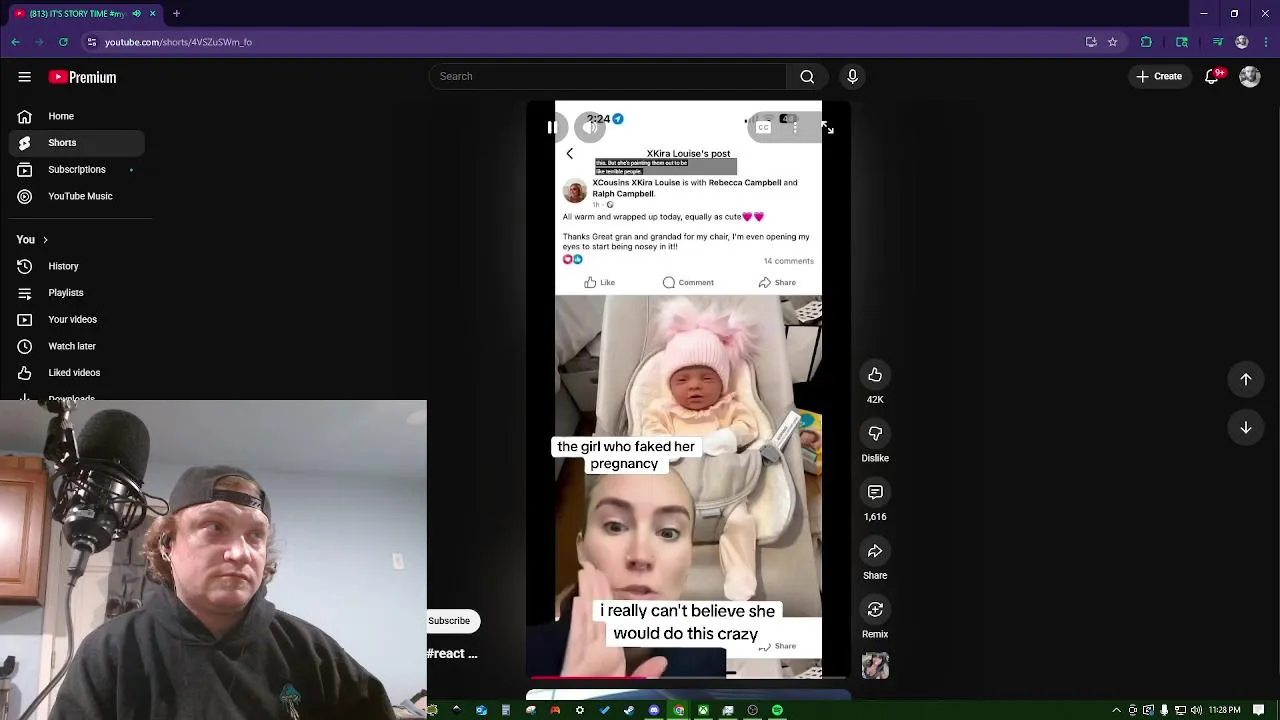Bookmark this page with the star
Screen dimensions: 1280x720
click(1112, 42)
